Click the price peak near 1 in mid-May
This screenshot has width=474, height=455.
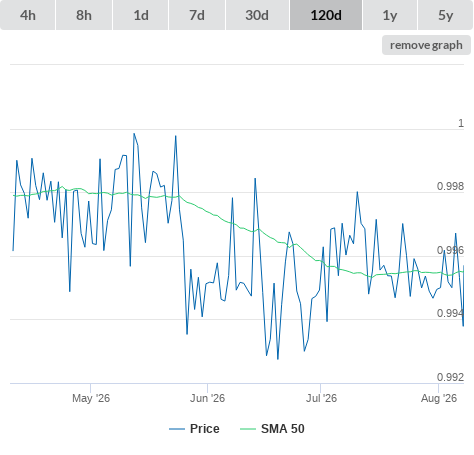(x=134, y=134)
